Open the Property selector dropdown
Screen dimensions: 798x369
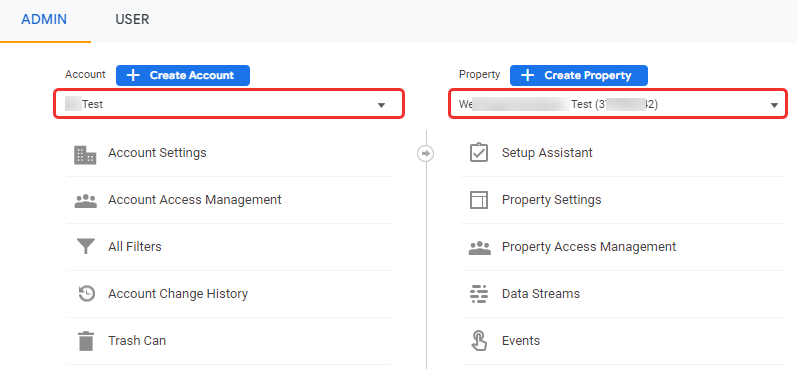tap(617, 104)
